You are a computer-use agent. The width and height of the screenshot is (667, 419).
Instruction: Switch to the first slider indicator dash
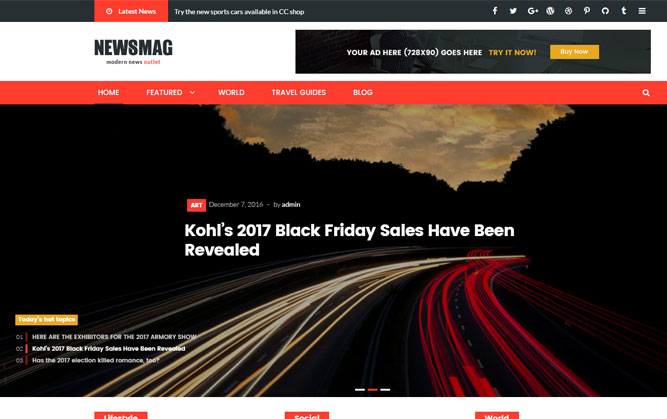point(360,390)
